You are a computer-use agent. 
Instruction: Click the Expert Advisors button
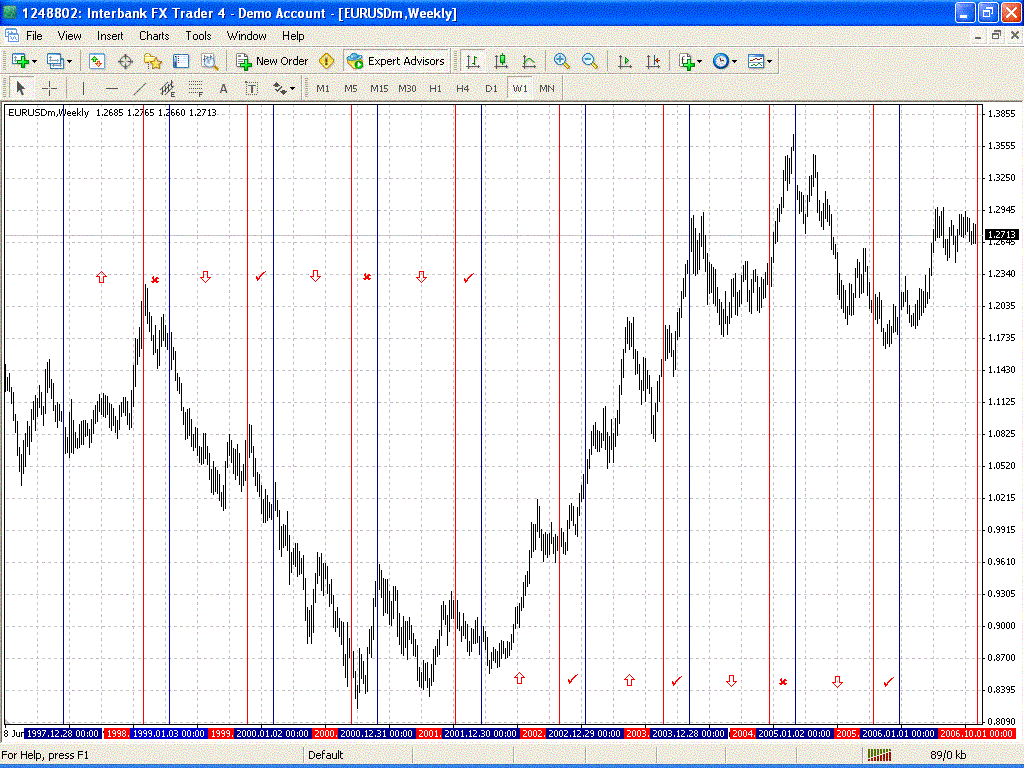tap(396, 61)
